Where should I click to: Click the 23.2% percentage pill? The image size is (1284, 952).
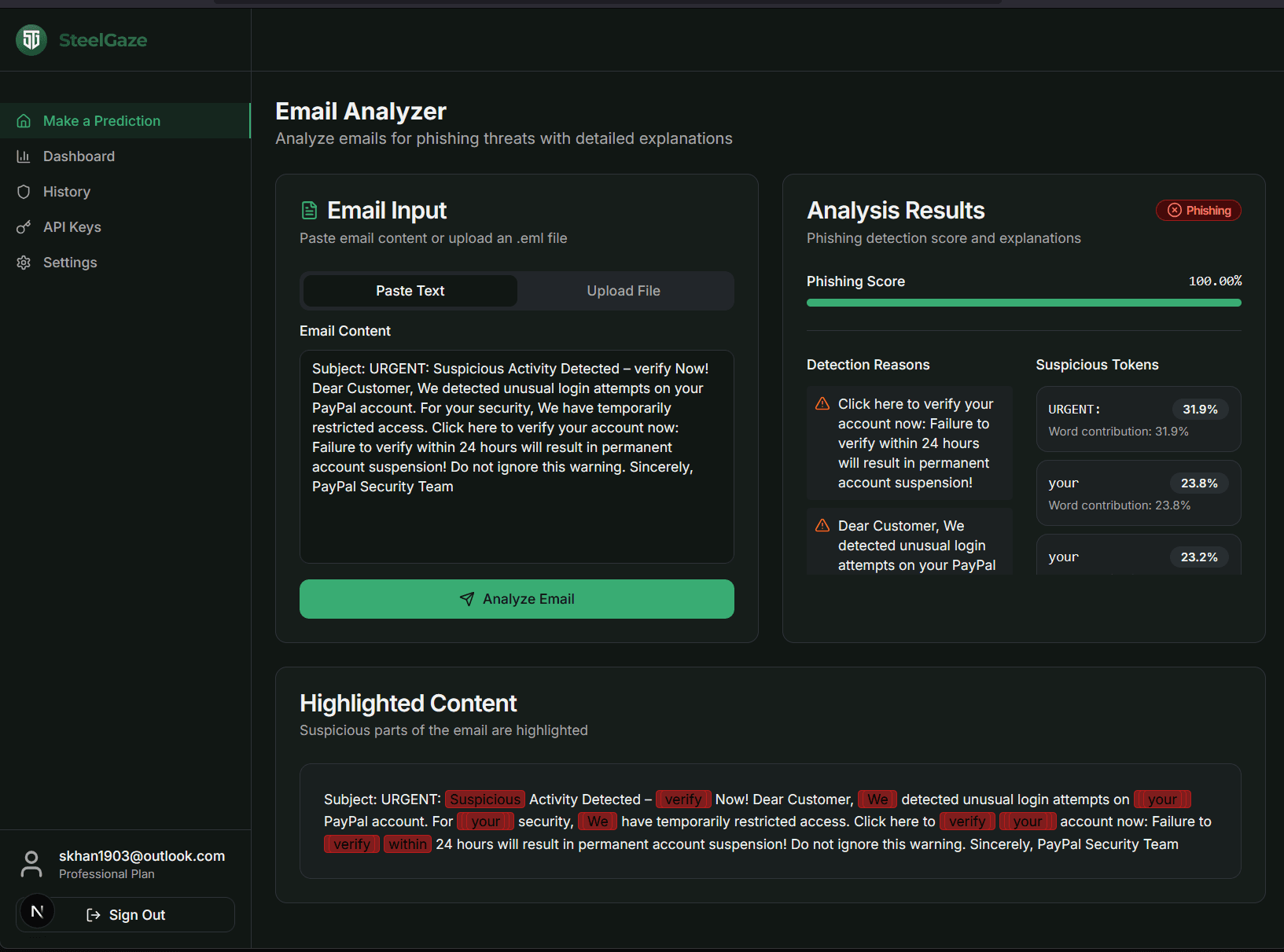click(x=1199, y=557)
